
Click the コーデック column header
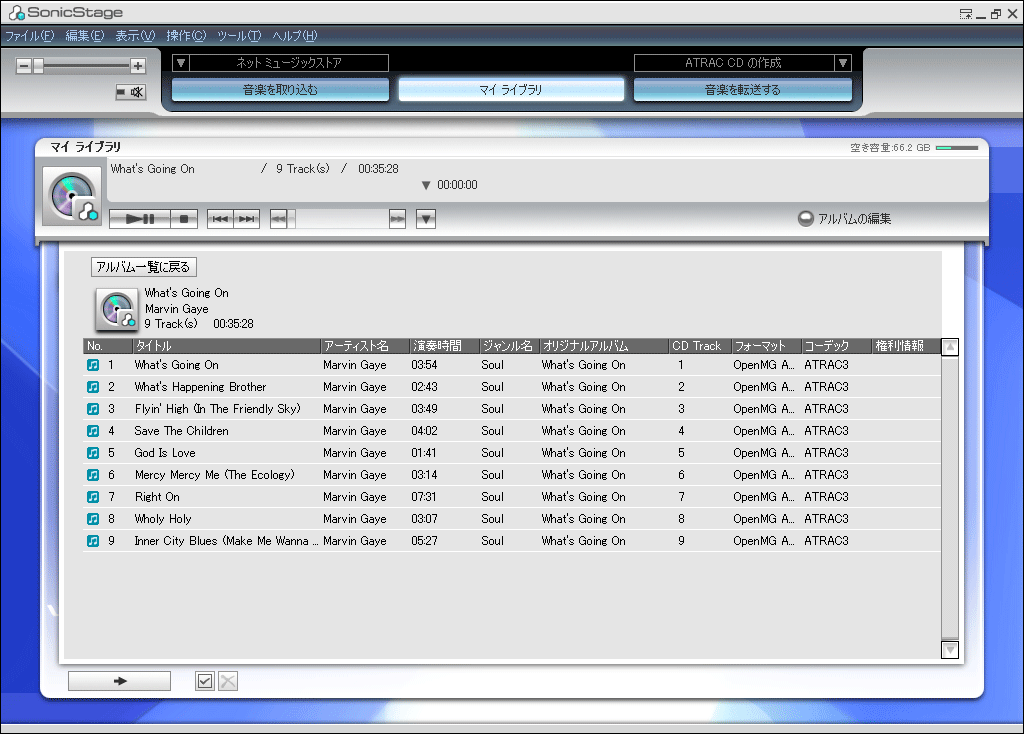[x=837, y=345]
